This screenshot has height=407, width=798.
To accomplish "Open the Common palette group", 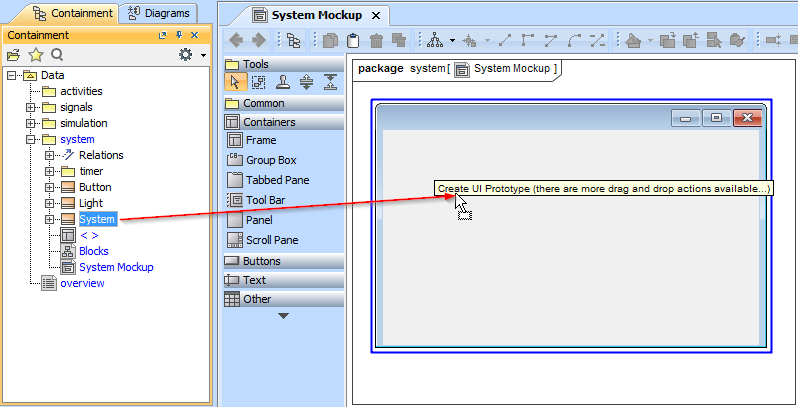I will [284, 103].
